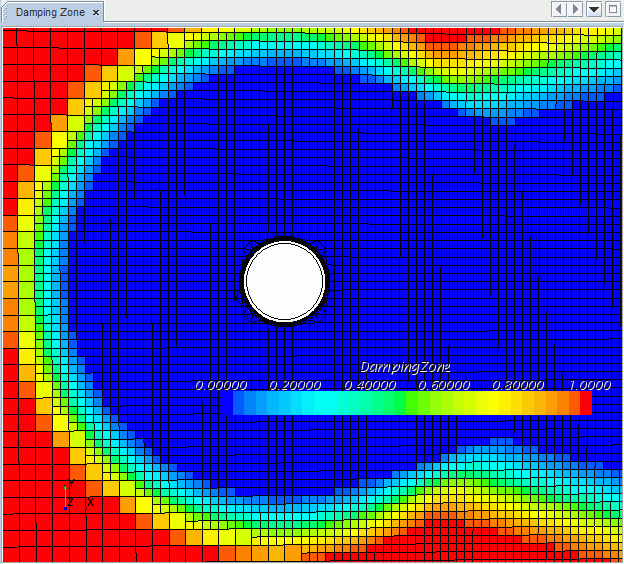Select the DampingZone legend title
Screen dimensions: 624x564
[405, 367]
